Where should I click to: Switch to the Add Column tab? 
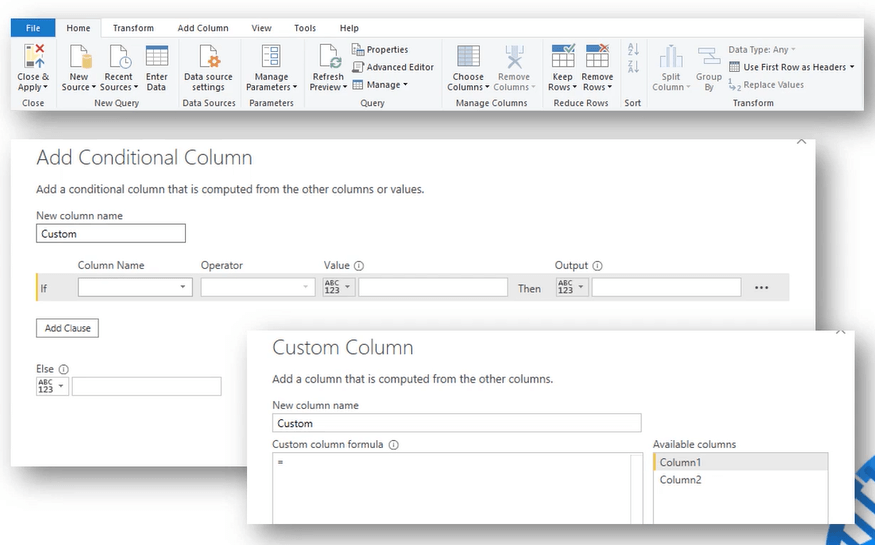pos(203,28)
